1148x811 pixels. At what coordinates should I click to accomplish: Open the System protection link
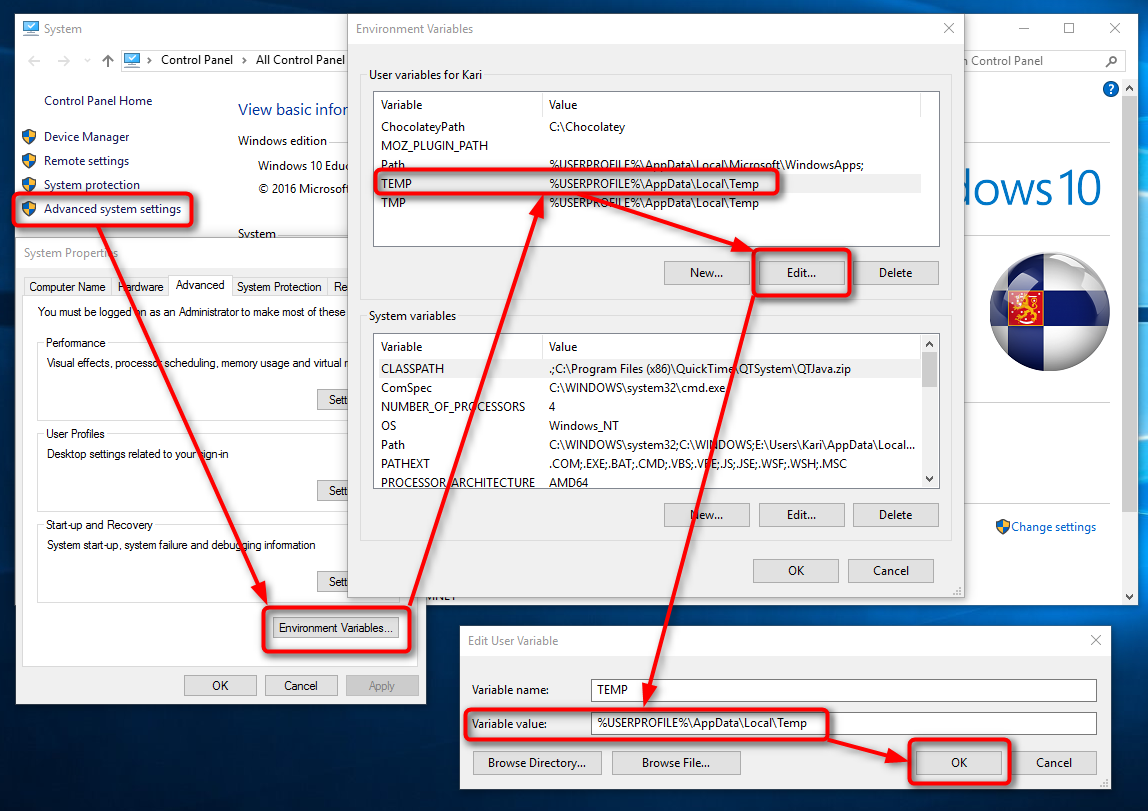click(92, 185)
